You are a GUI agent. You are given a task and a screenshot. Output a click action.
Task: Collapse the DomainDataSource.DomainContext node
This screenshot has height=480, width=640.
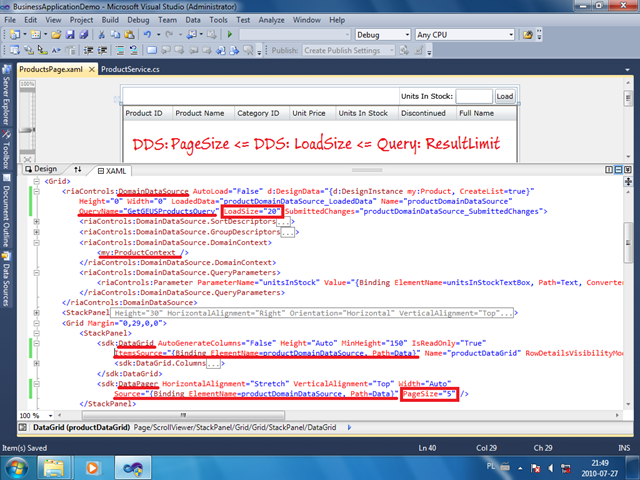36,242
